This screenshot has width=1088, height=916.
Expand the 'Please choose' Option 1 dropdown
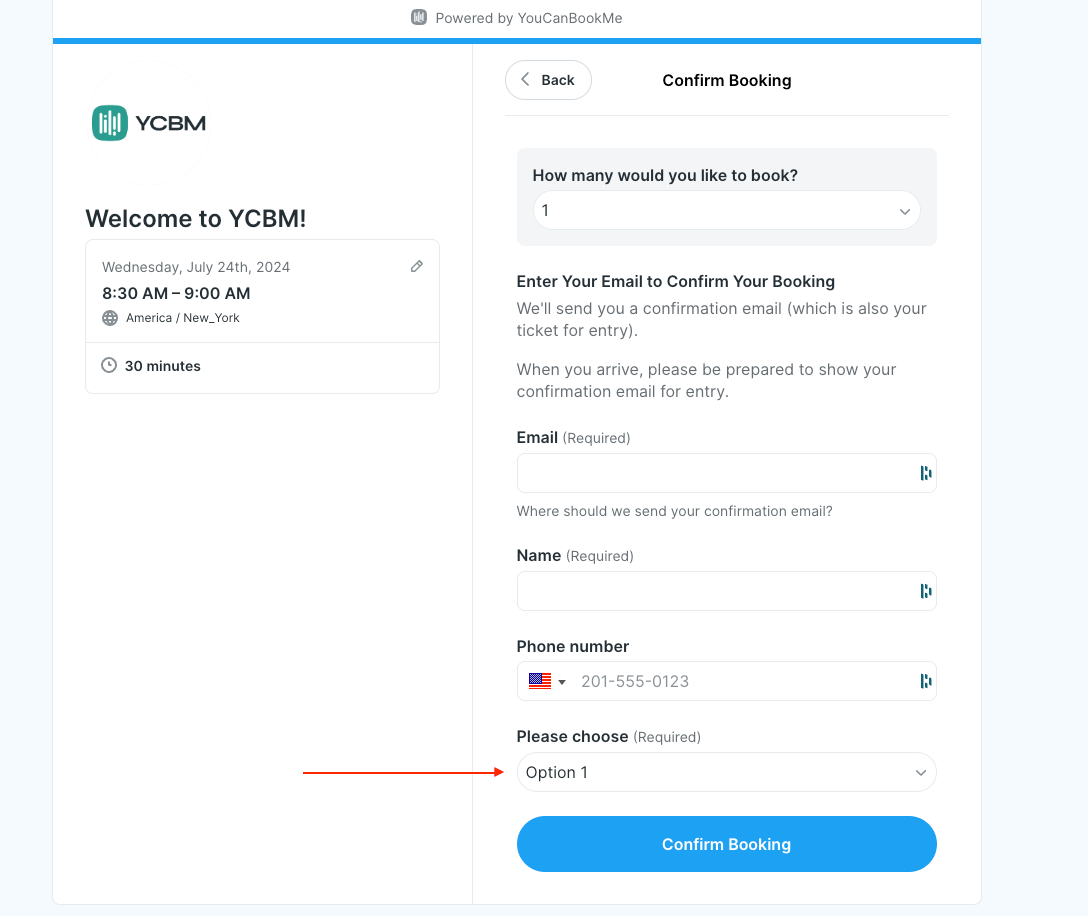click(726, 772)
